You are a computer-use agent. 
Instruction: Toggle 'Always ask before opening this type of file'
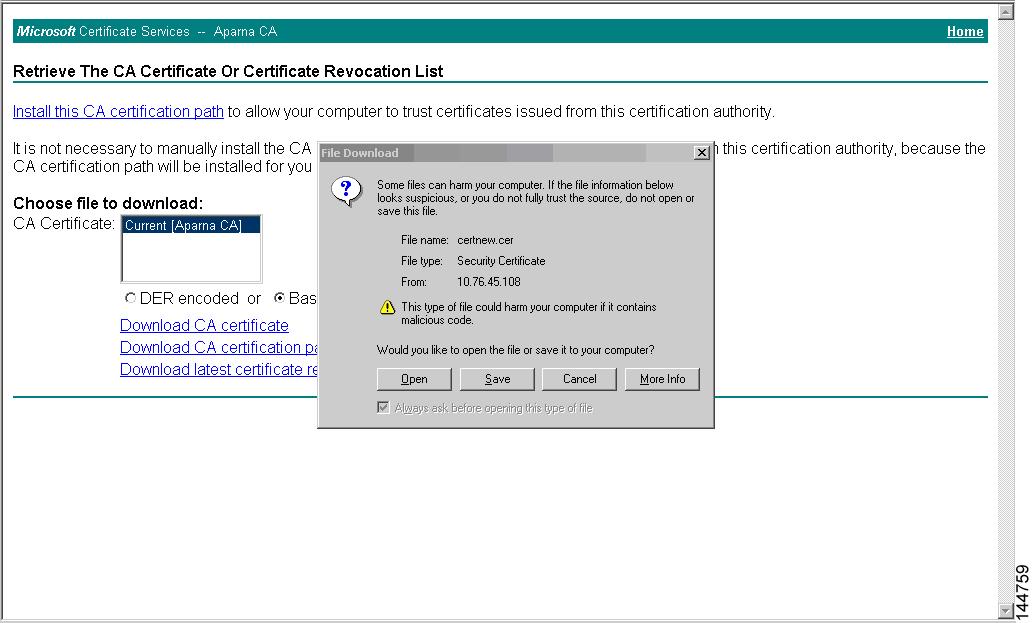pos(383,407)
